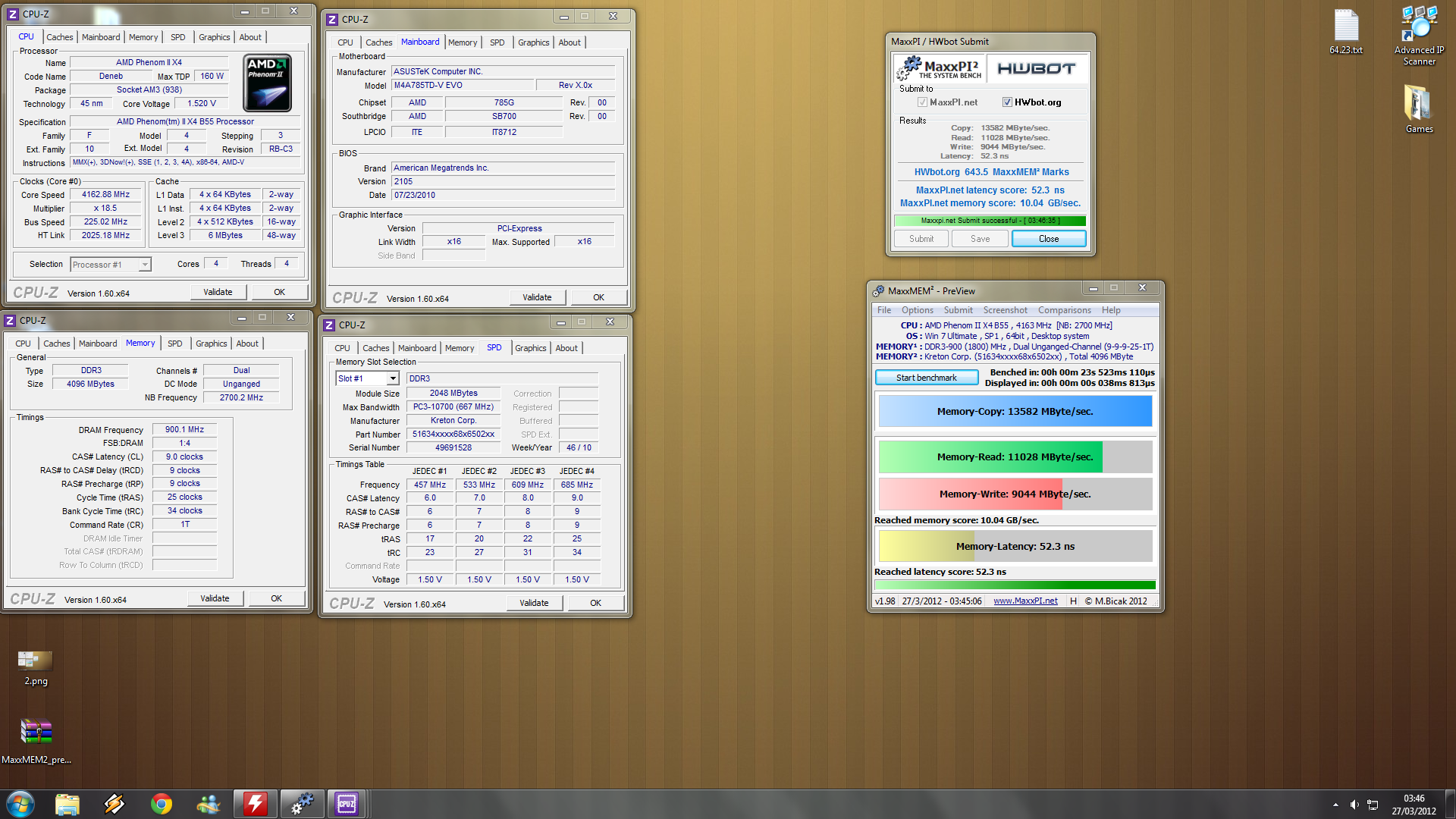
Task: Click the H button in MaxxMEM status bar
Action: pos(1073,601)
